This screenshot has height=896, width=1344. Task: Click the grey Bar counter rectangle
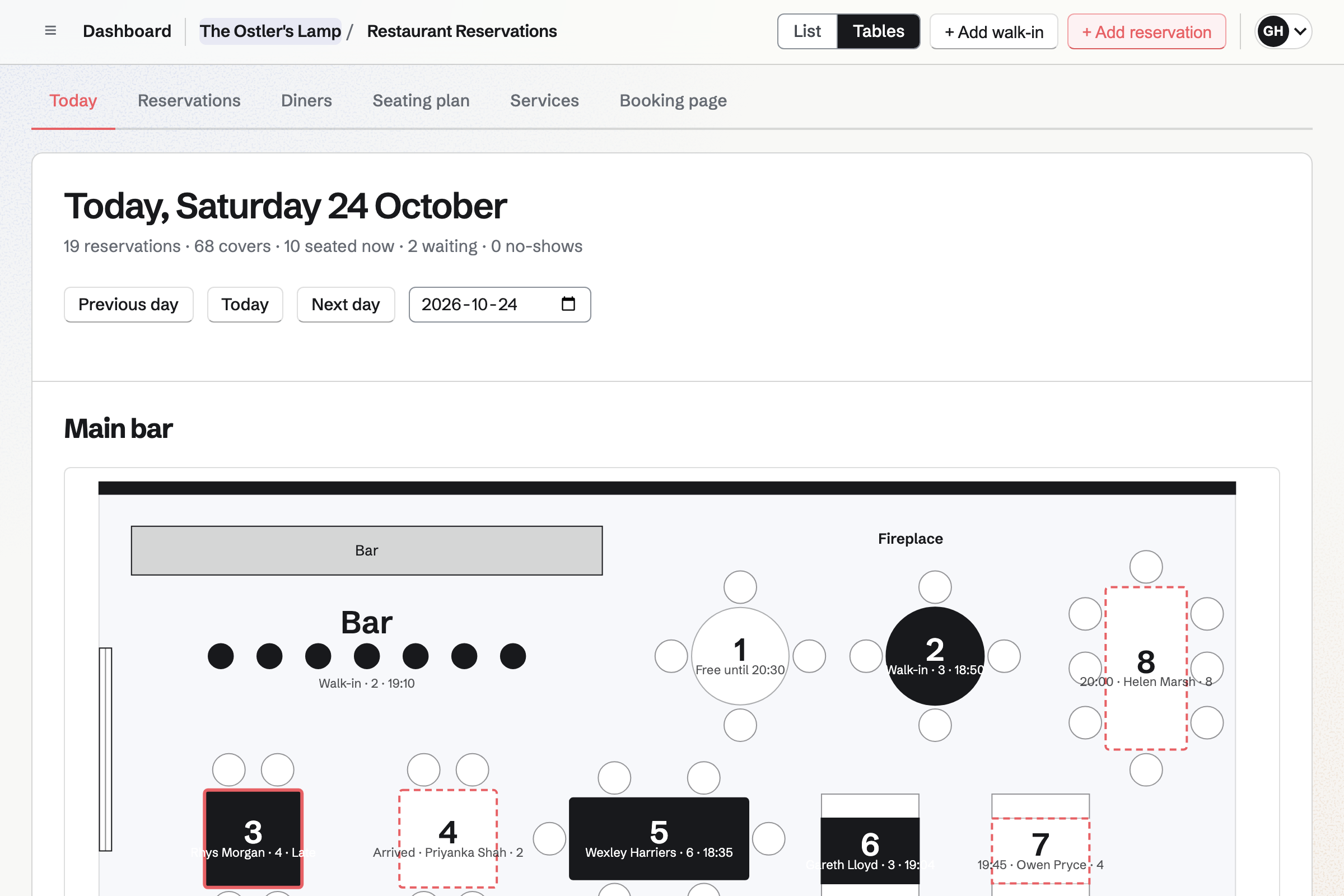click(367, 550)
